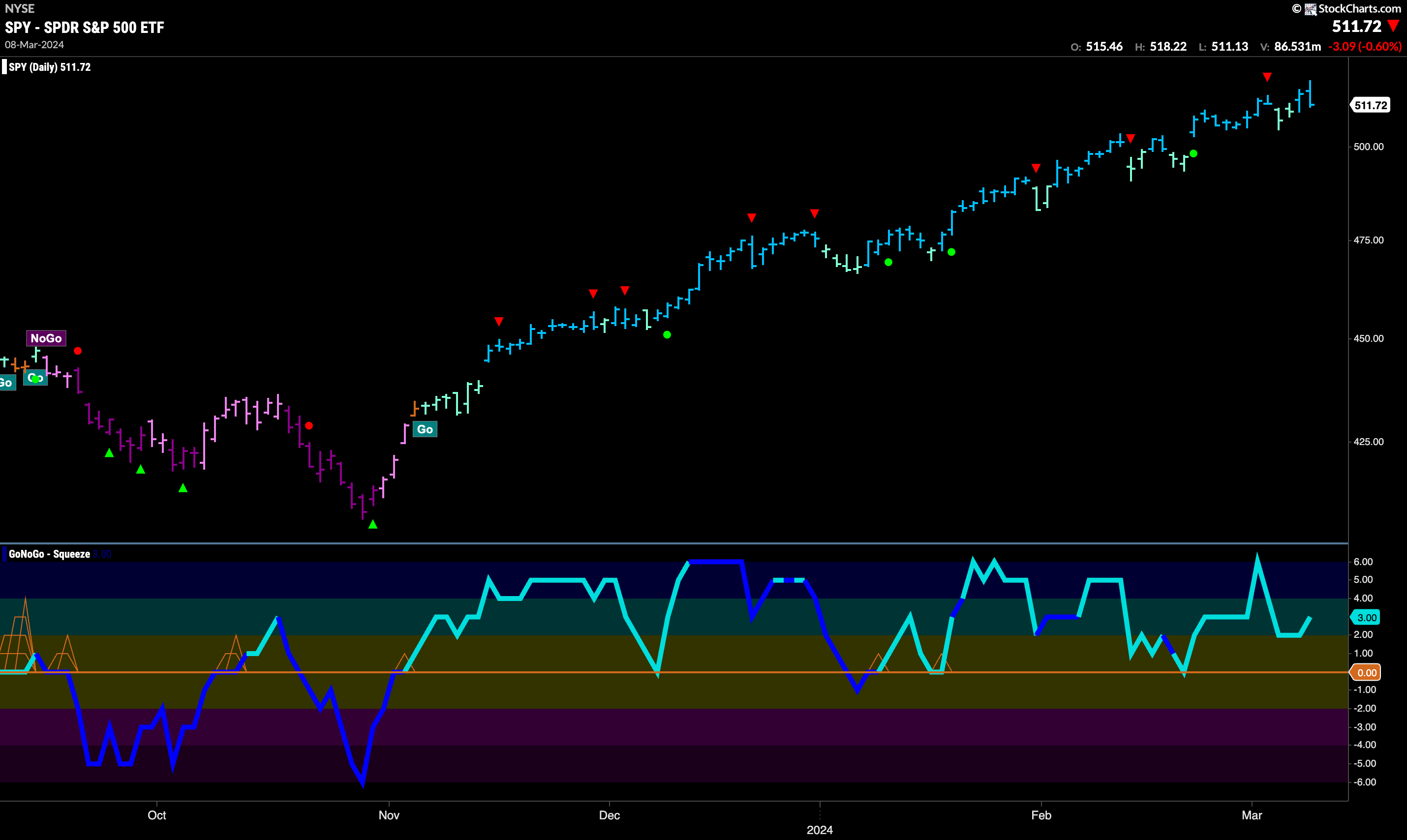This screenshot has height=840, width=1407.
Task: Click the large 511.72 last price in the header
Action: pos(1357,26)
